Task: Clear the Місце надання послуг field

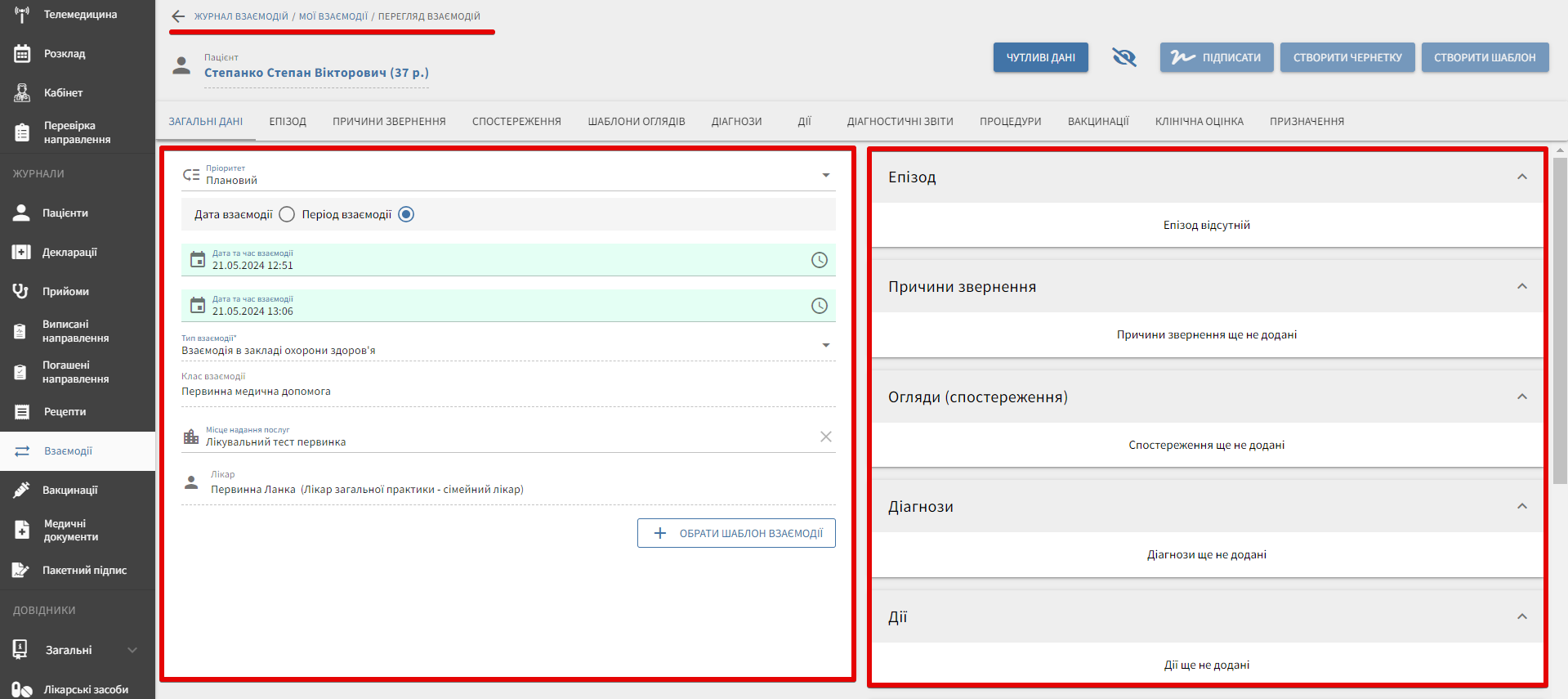Action: (825, 437)
